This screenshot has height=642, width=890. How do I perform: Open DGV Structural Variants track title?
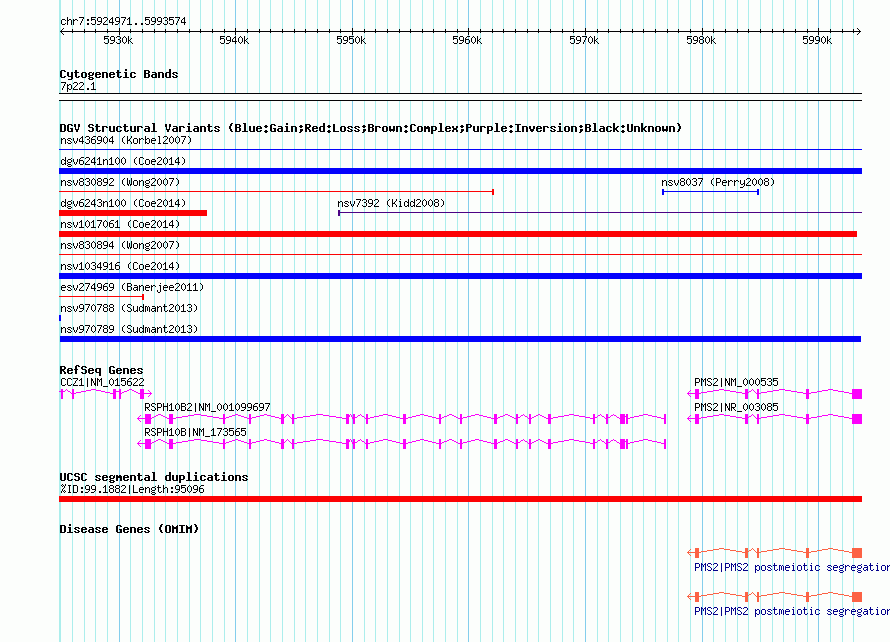pyautogui.click(x=371, y=128)
